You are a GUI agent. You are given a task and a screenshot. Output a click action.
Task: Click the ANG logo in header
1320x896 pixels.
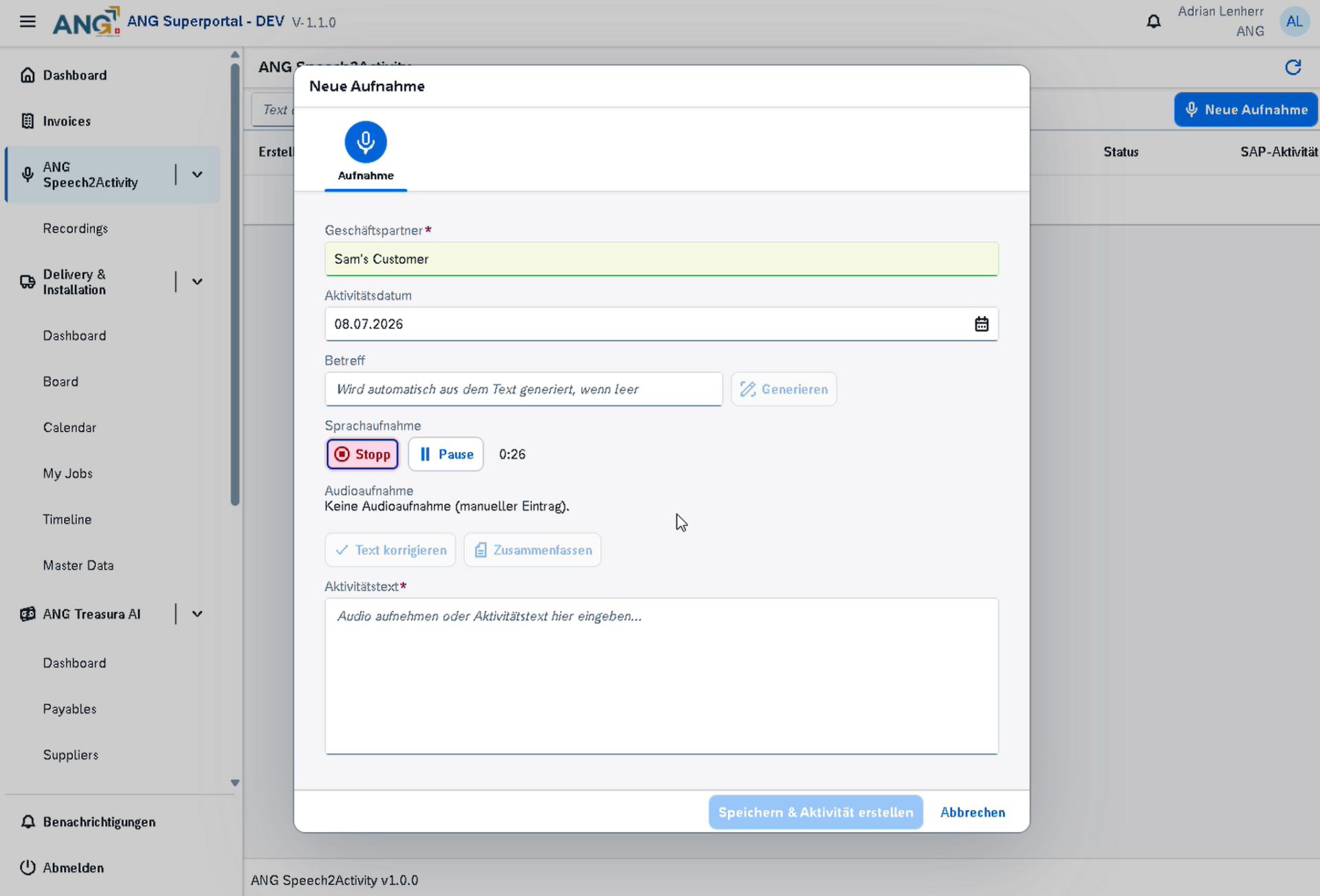[86, 21]
